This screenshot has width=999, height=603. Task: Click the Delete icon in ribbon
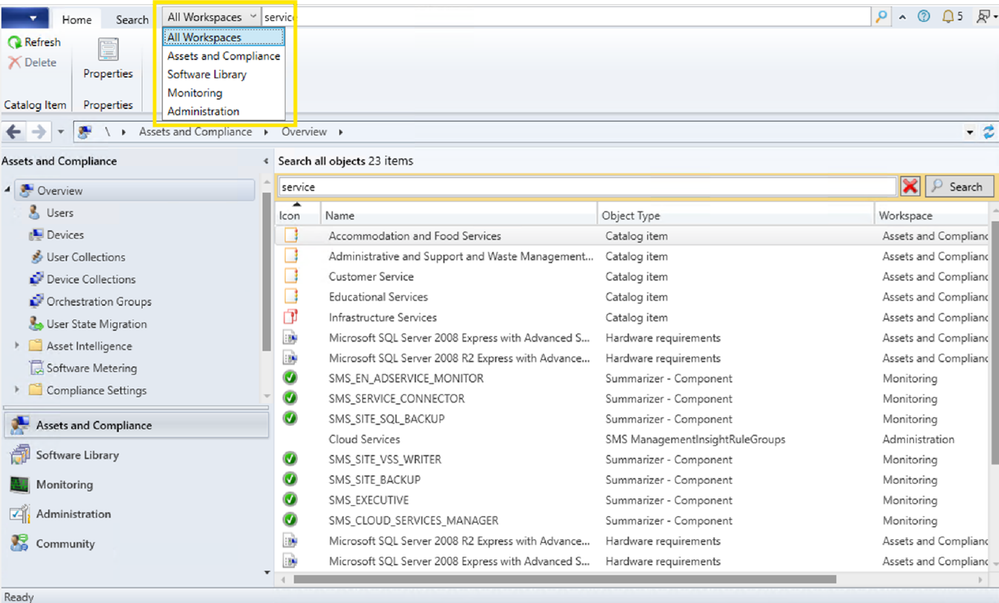[x=15, y=62]
